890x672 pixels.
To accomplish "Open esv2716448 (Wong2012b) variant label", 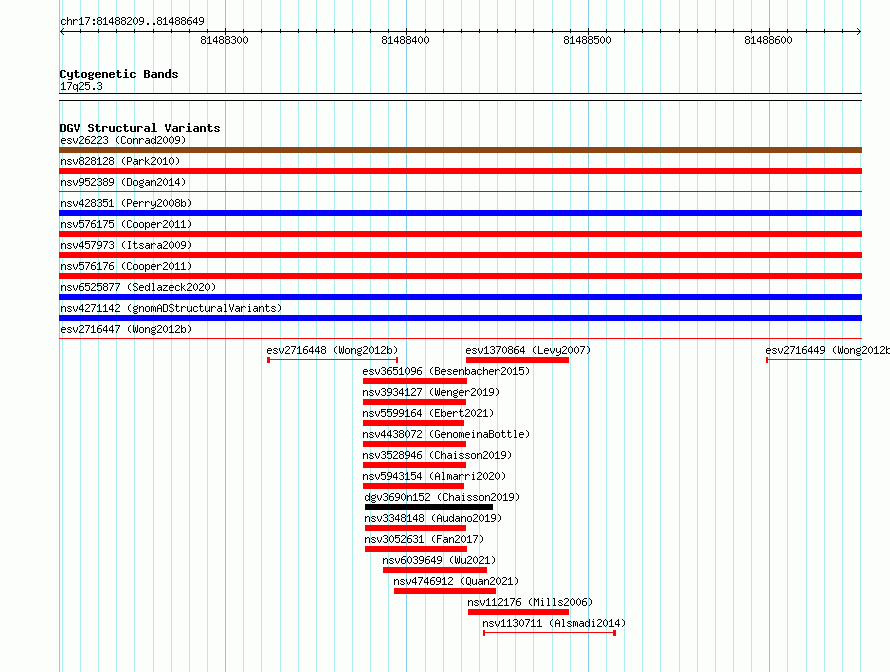I will pyautogui.click(x=332, y=350).
